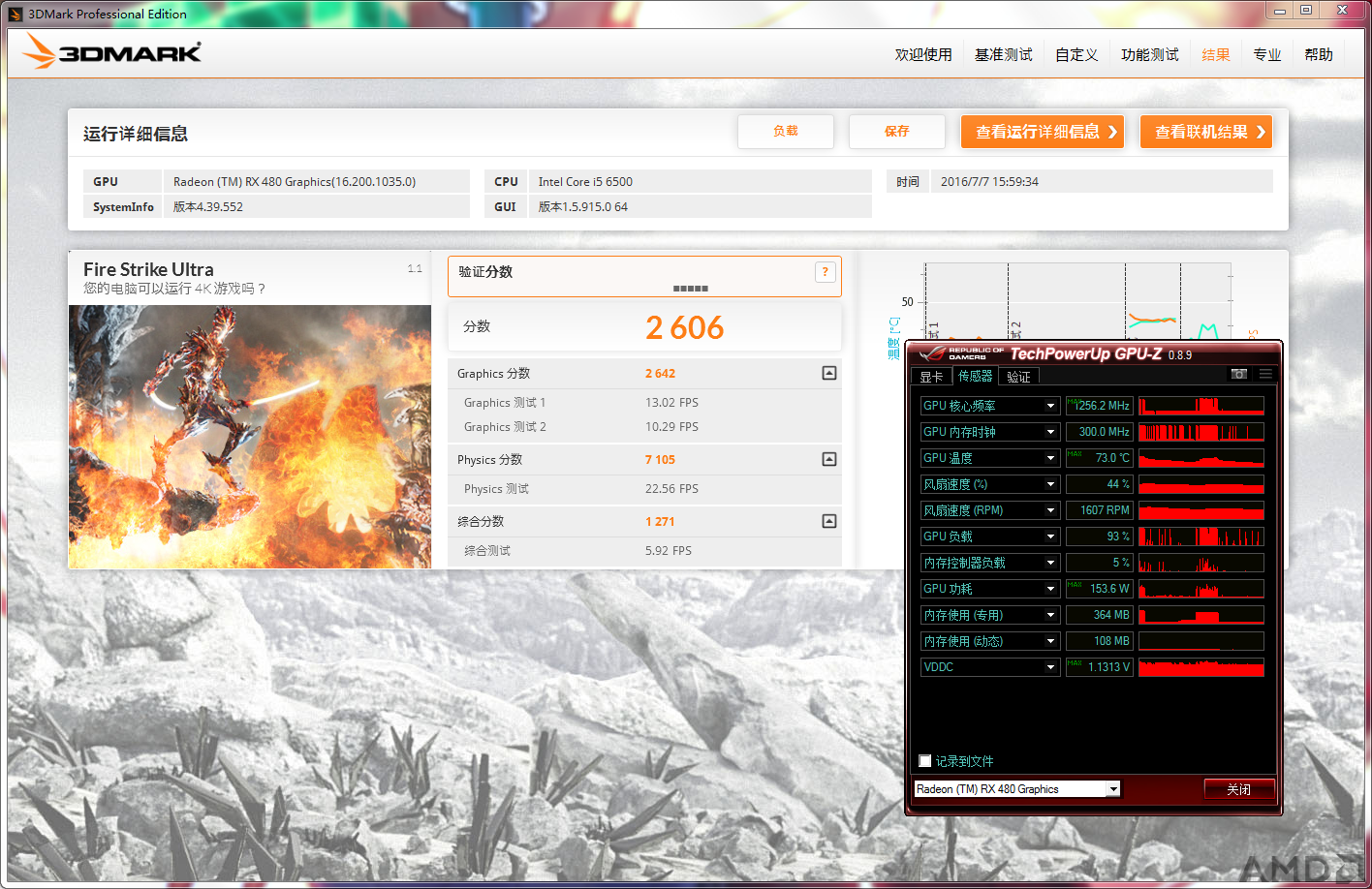This screenshot has width=1372, height=889.
Task: Open 风扇速度 (RPM) sensor dropdown
Action: pyautogui.click(x=1050, y=510)
